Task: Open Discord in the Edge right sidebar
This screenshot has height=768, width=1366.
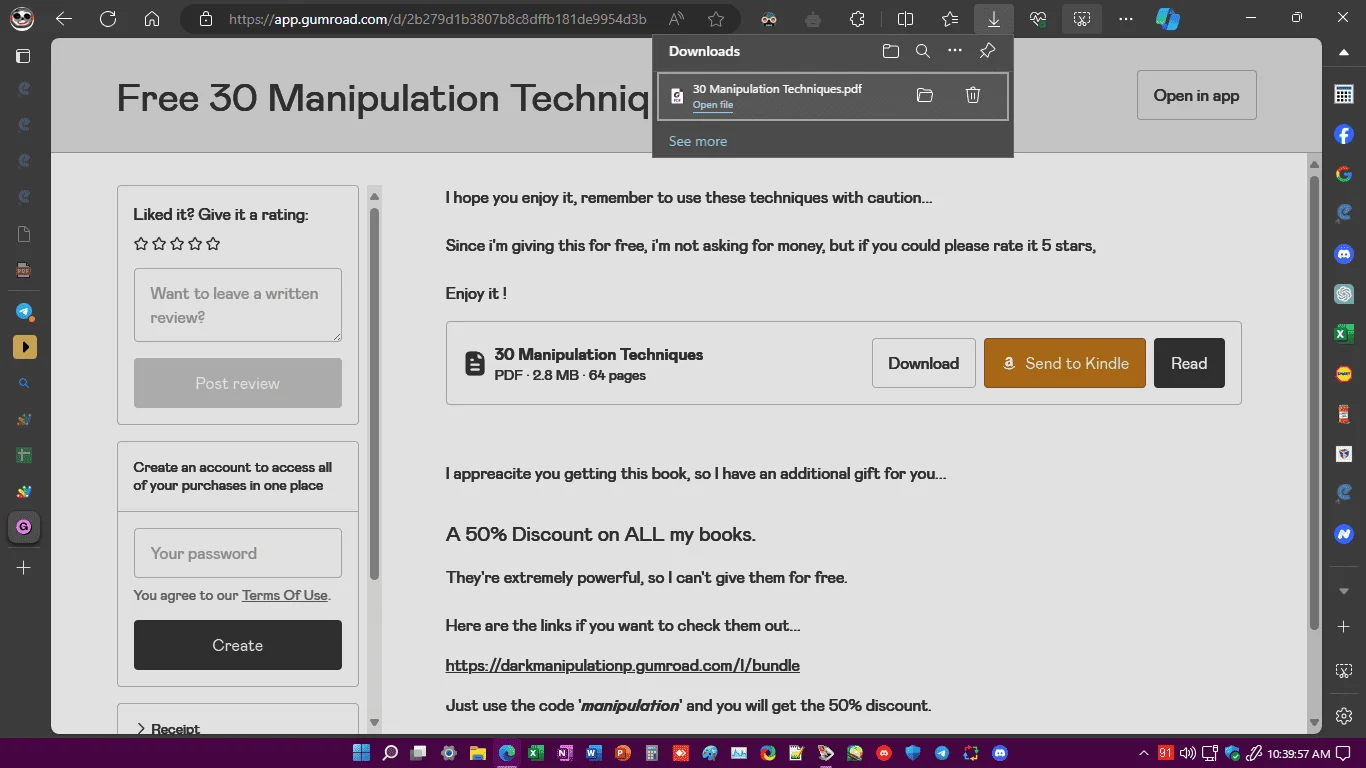Action: (x=1344, y=254)
